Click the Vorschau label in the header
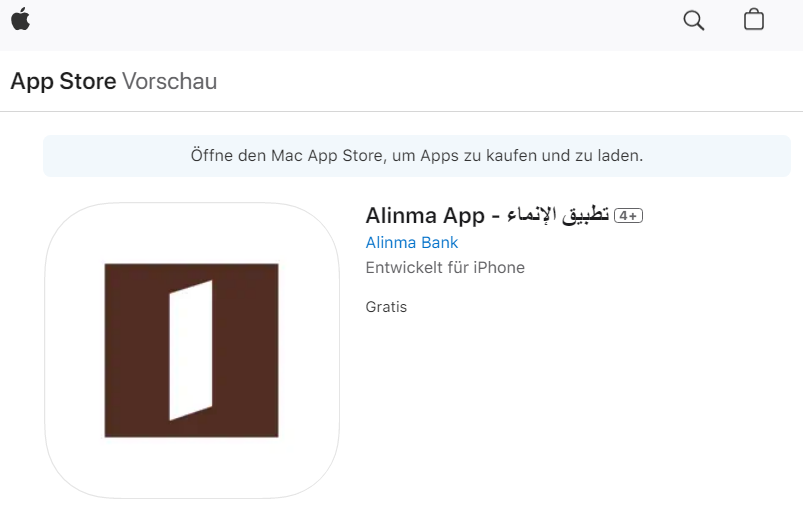Viewport: 803px width, 532px height. [169, 81]
